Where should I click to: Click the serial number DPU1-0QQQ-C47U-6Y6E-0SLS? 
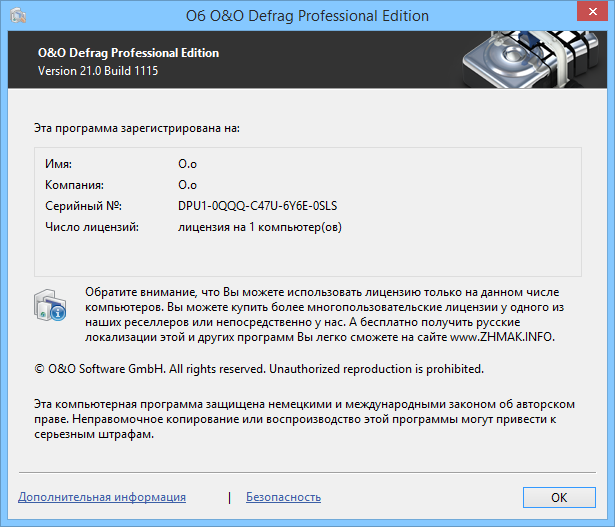click(x=257, y=206)
